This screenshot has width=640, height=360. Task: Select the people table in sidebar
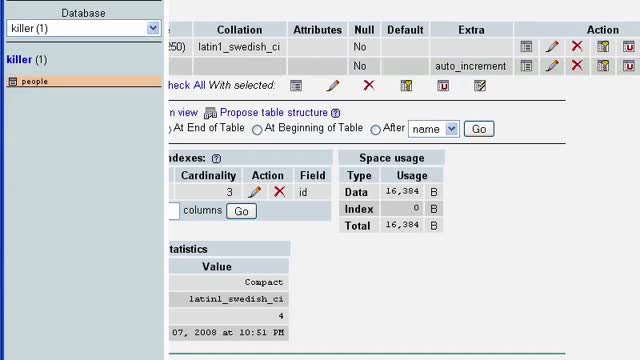(x=35, y=82)
